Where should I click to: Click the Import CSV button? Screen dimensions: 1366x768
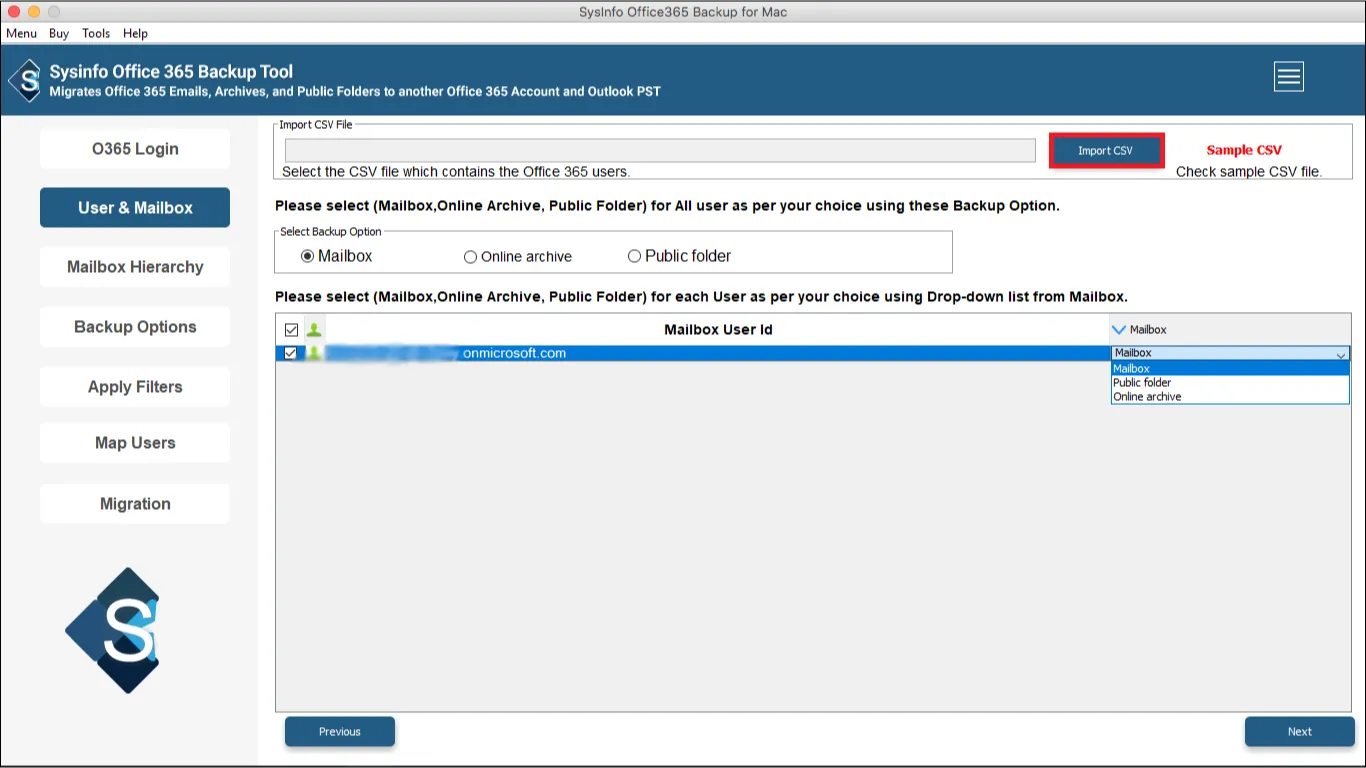coord(1106,151)
